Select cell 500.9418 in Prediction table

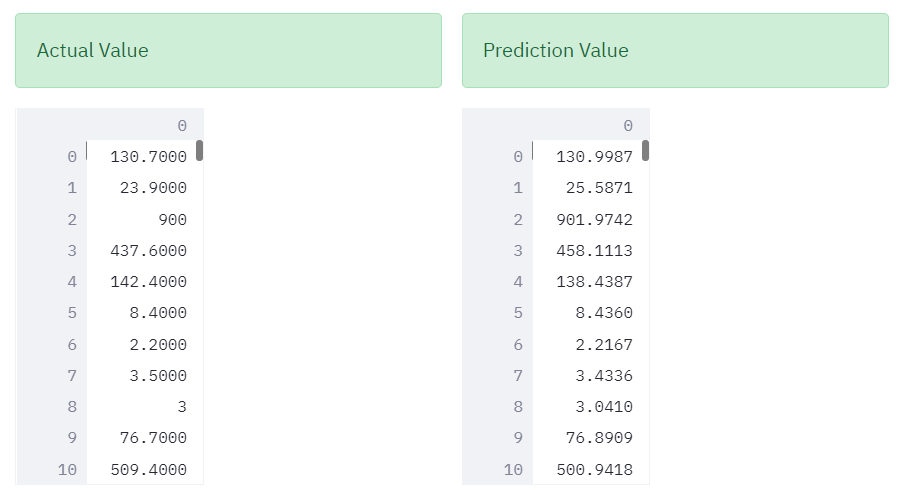tap(587, 469)
